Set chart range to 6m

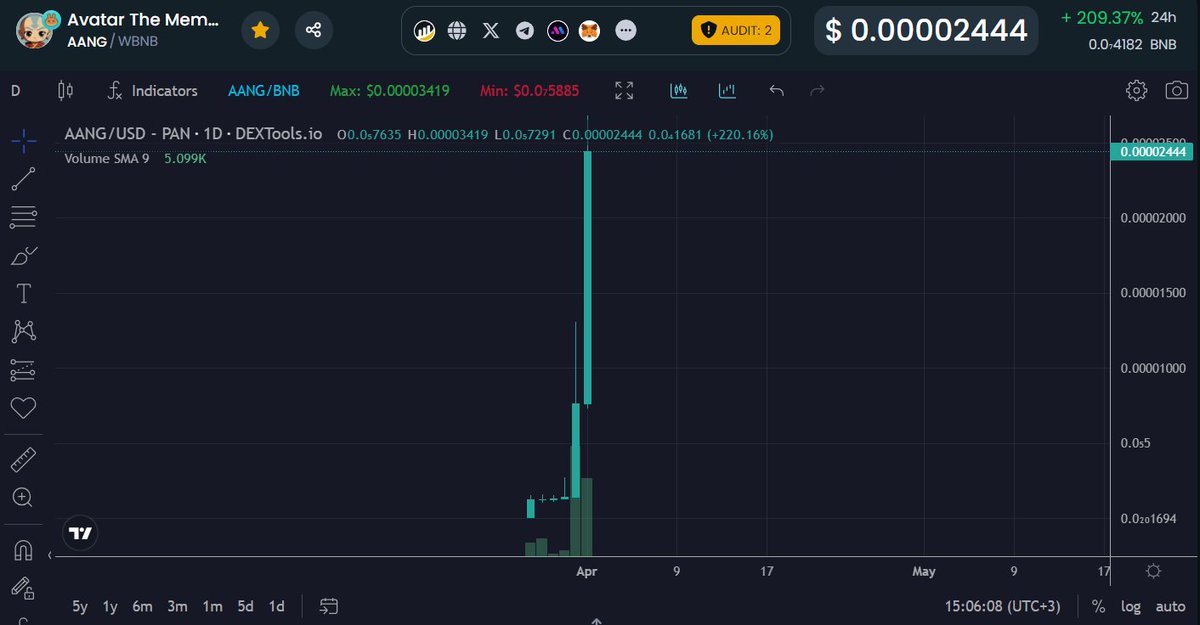(142, 606)
